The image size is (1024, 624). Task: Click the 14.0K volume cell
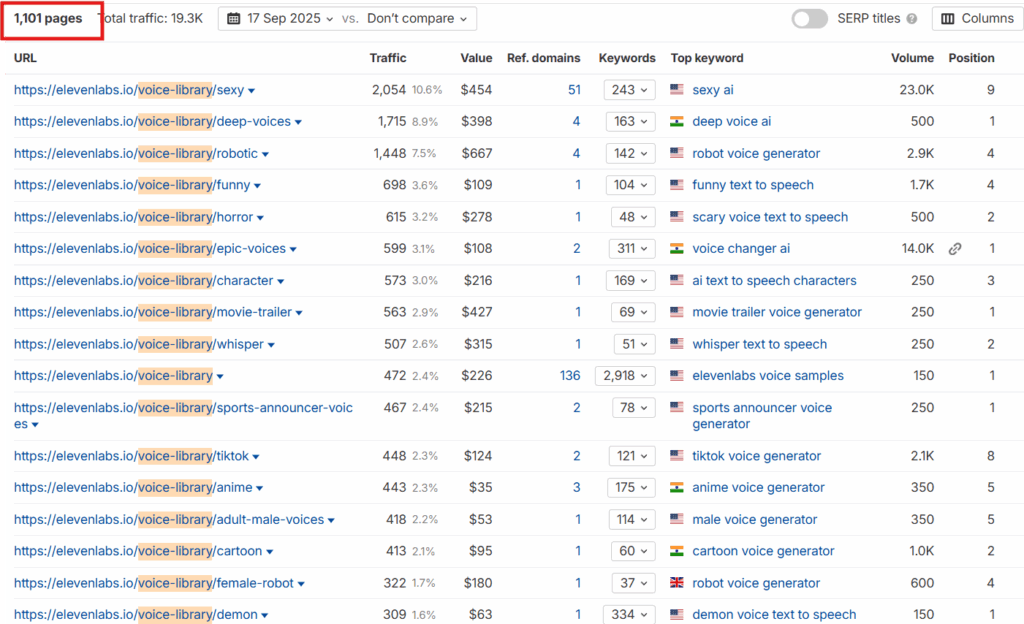coord(918,249)
